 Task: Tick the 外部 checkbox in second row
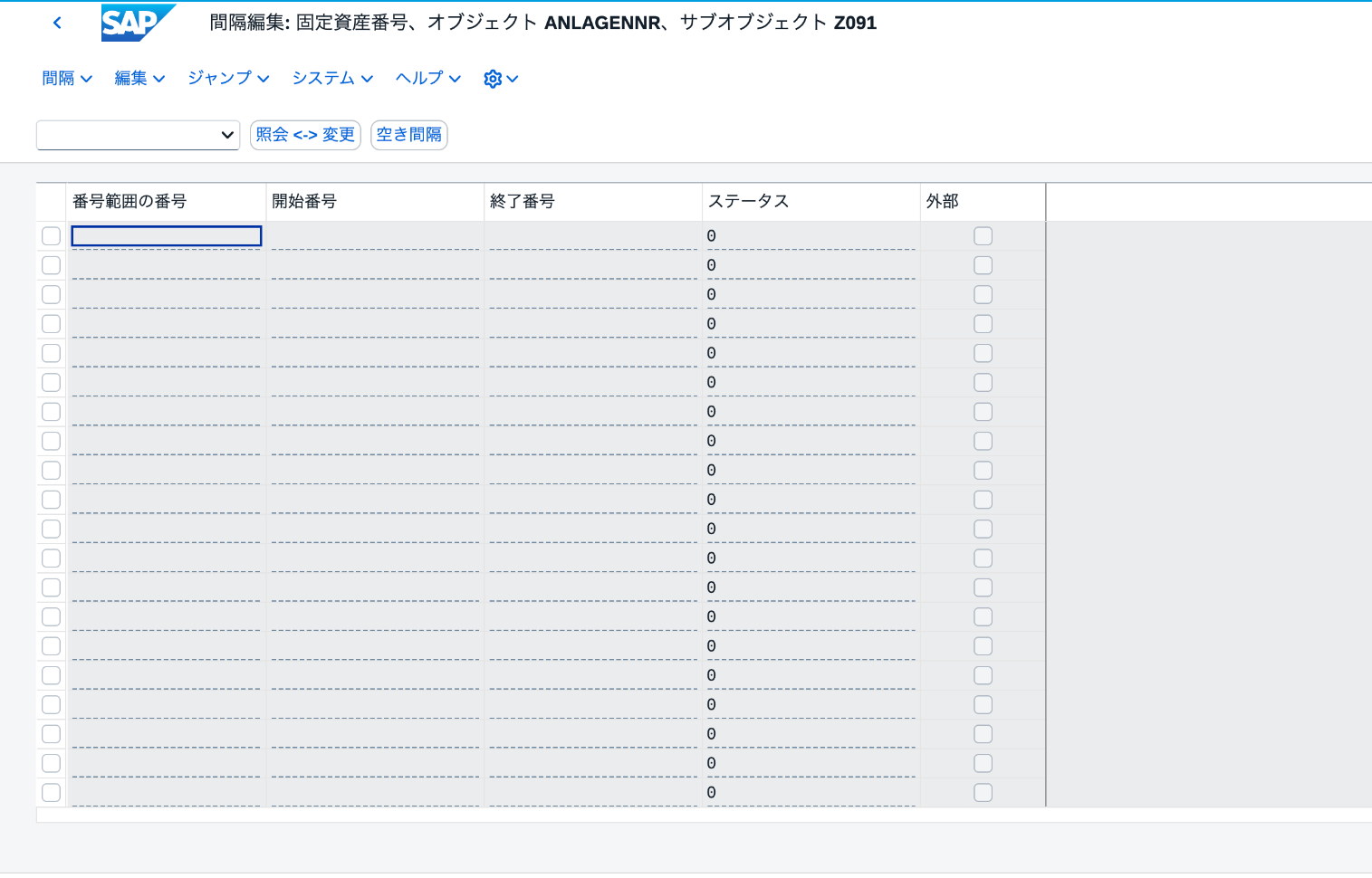tap(983, 265)
